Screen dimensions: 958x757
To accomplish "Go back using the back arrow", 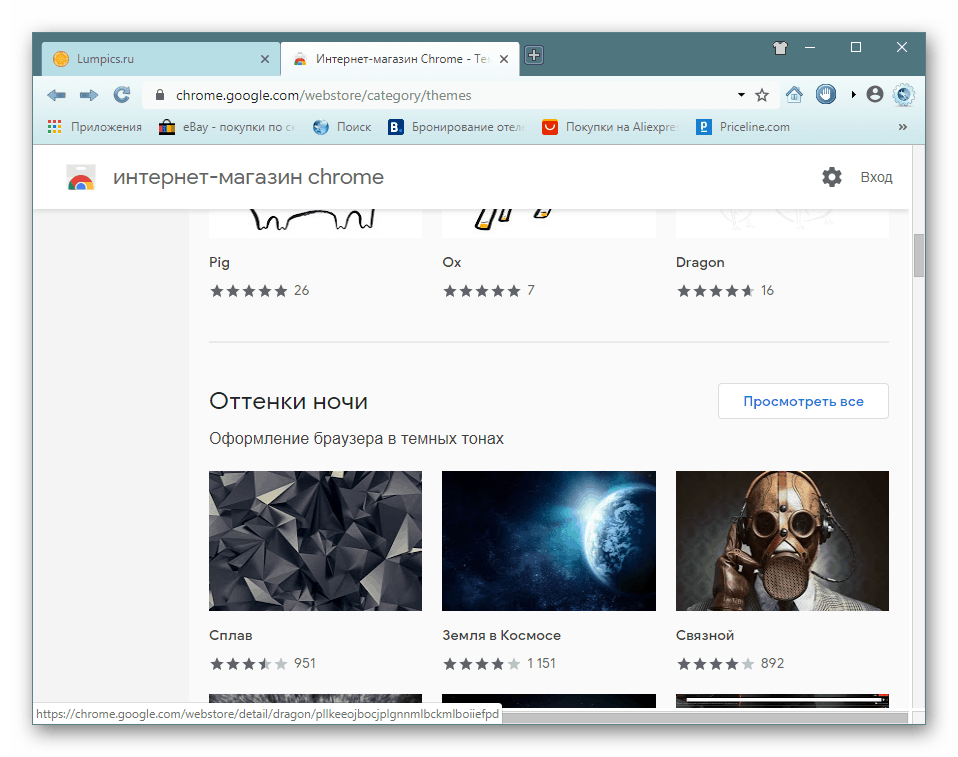I will [x=56, y=94].
